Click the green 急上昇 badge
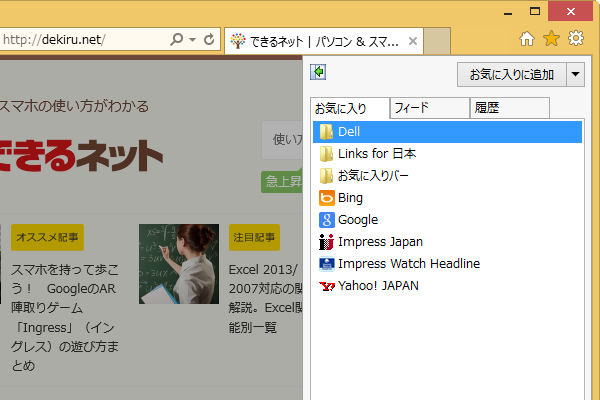The height and width of the screenshot is (400, 600). tap(282, 181)
